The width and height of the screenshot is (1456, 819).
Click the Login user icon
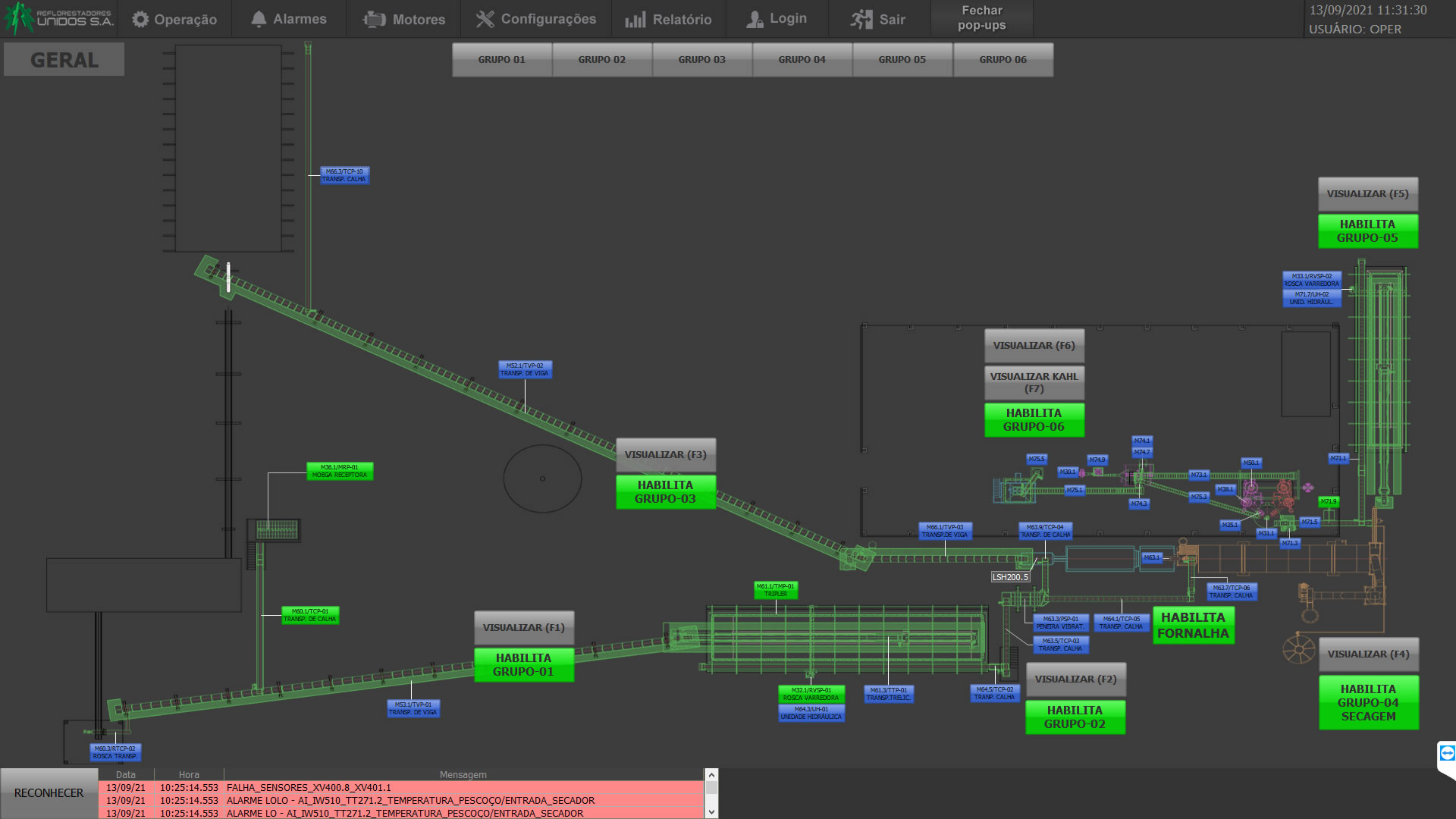click(754, 19)
